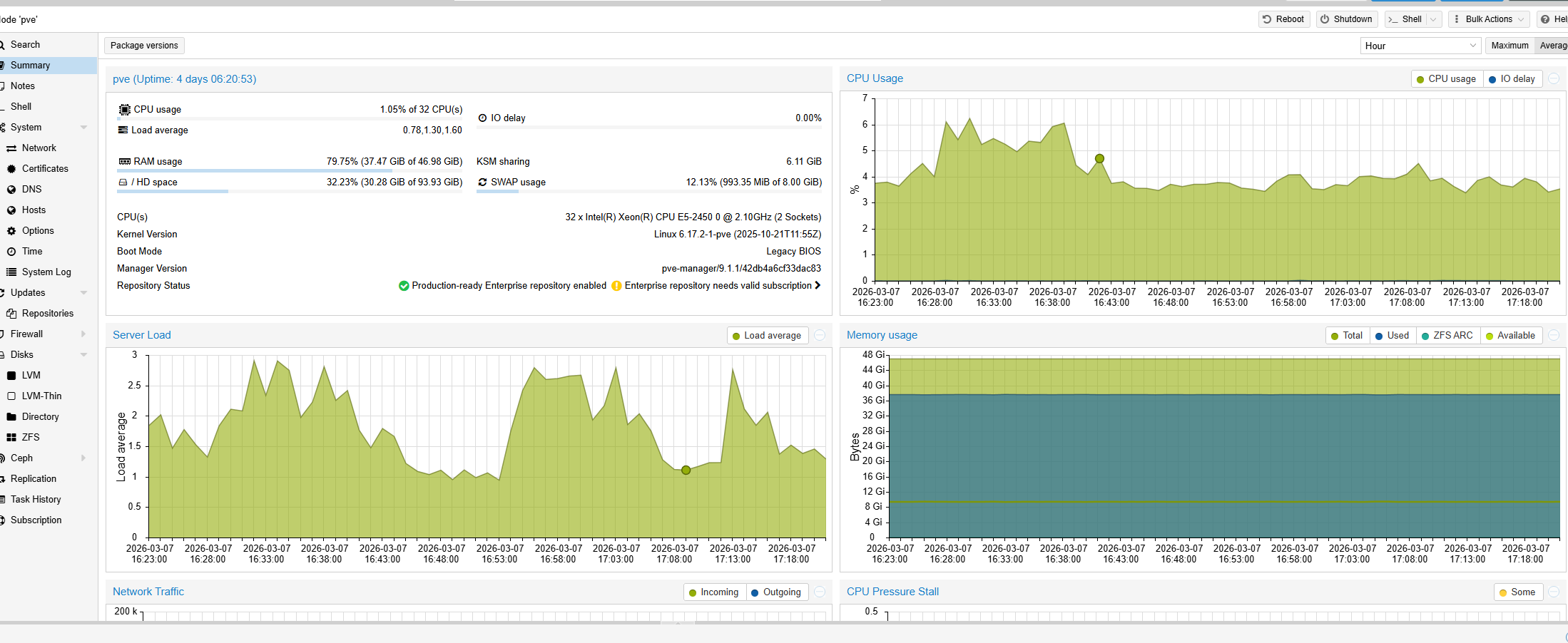This screenshot has height=643, width=1568.
Task: Open the DNS settings from the sidebar
Action: tap(31, 189)
